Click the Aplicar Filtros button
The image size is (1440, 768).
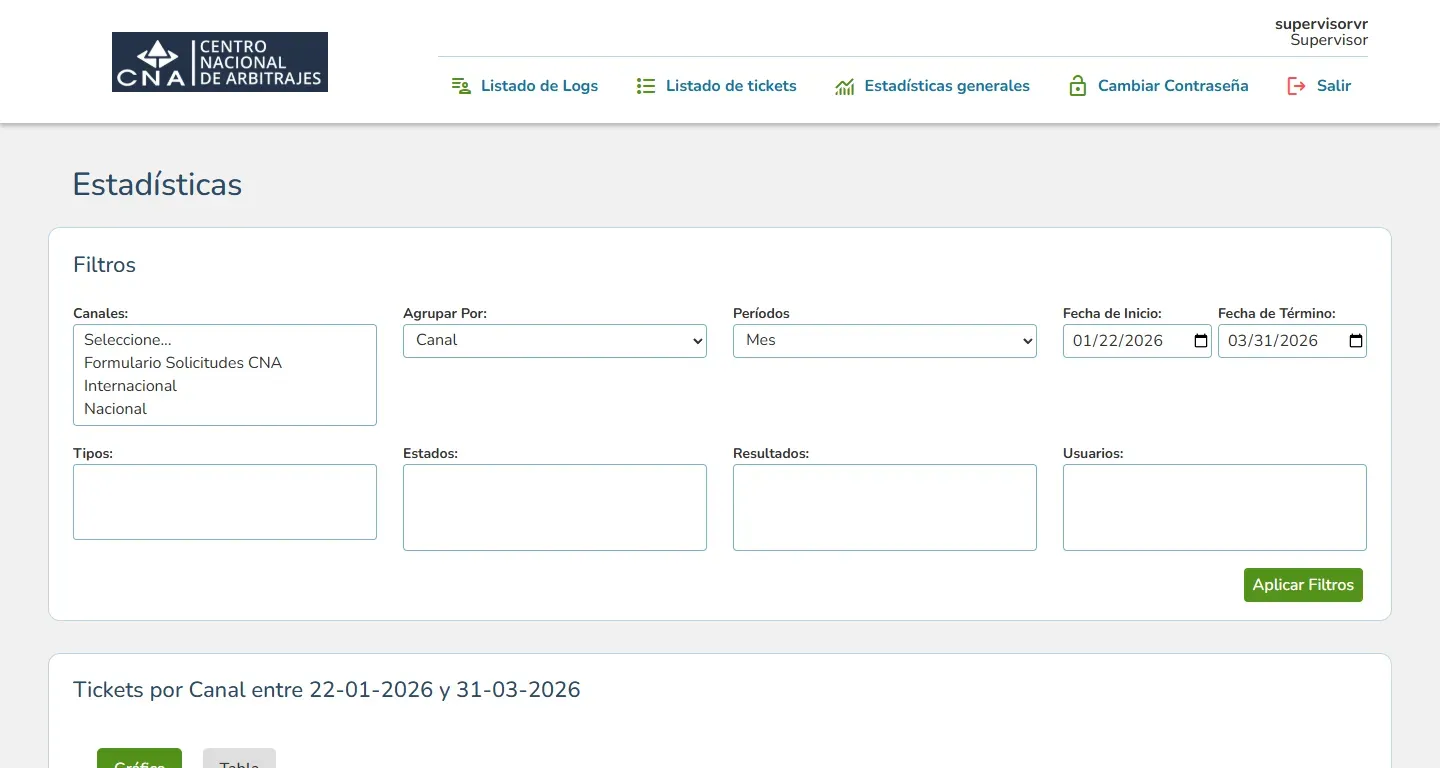pyautogui.click(x=1303, y=585)
